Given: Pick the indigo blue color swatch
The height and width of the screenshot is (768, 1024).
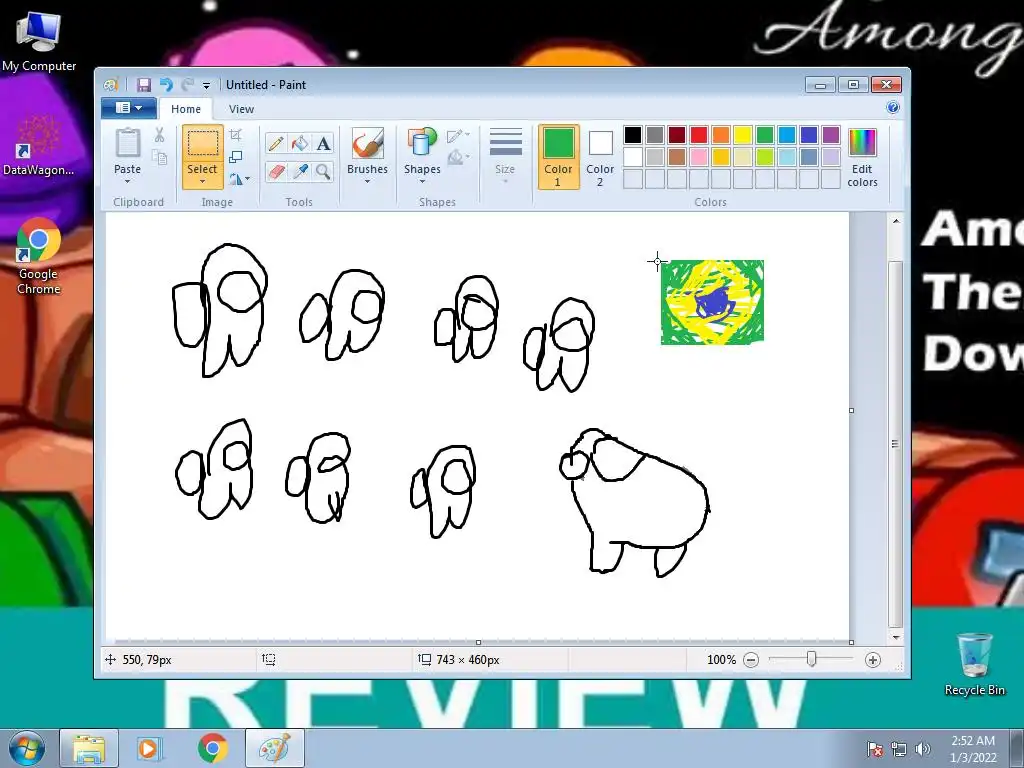Looking at the screenshot, I should pyautogui.click(x=808, y=135).
